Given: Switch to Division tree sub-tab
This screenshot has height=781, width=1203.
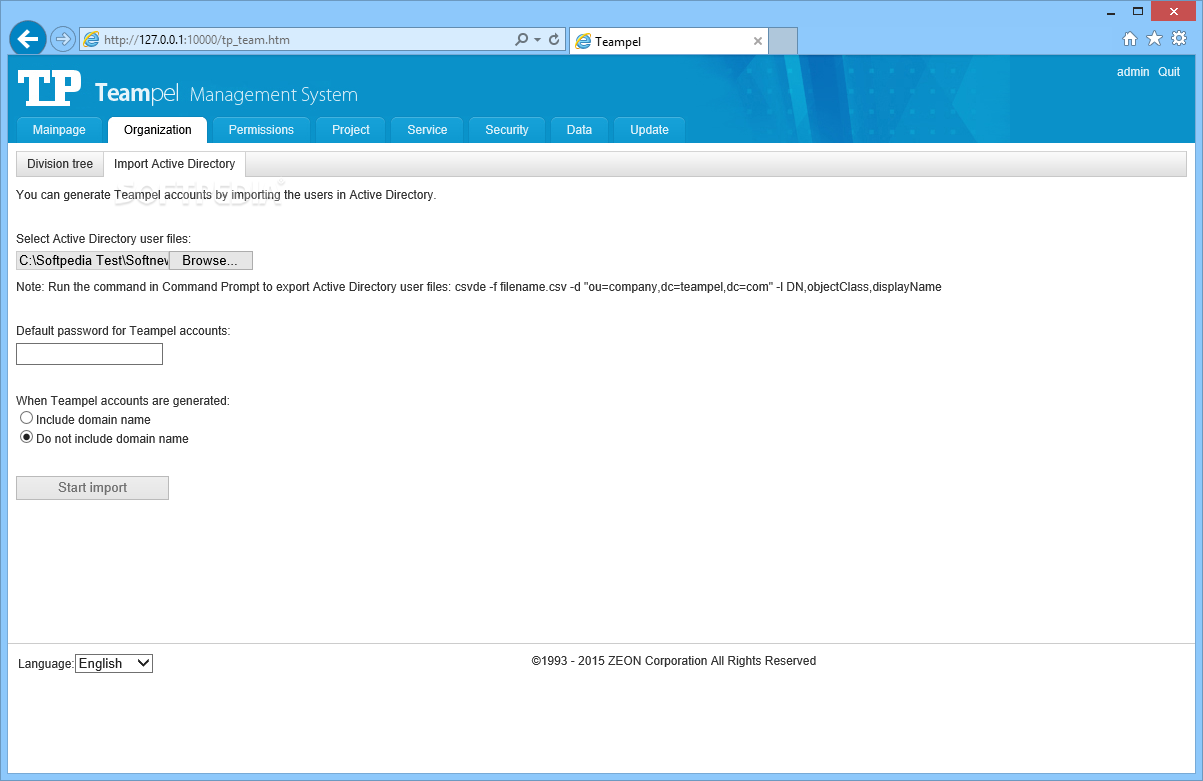Looking at the screenshot, I should click(60, 164).
